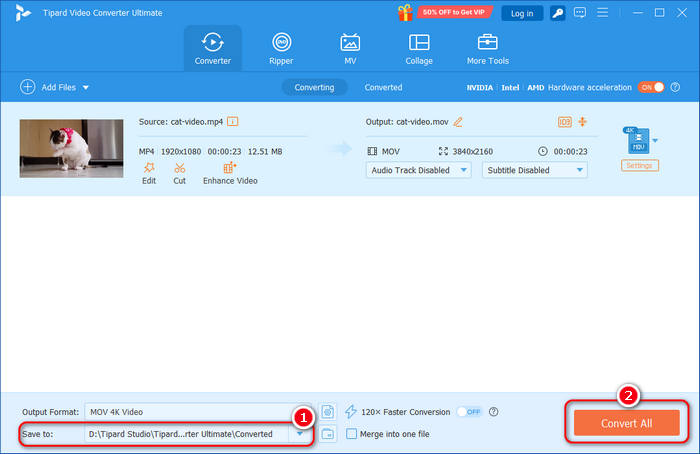The width and height of the screenshot is (700, 454).
Task: Check Merge into one file
Action: 352,433
